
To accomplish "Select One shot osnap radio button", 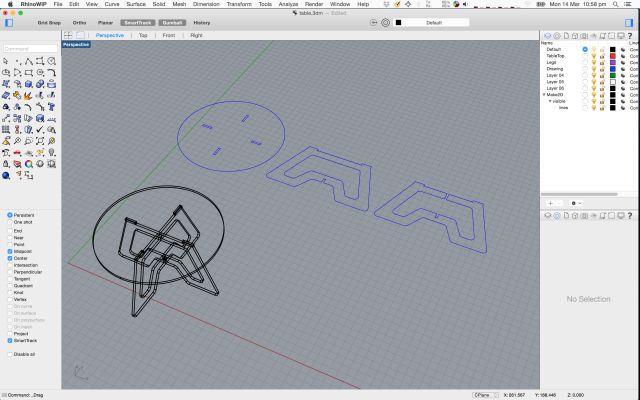I will [10, 222].
